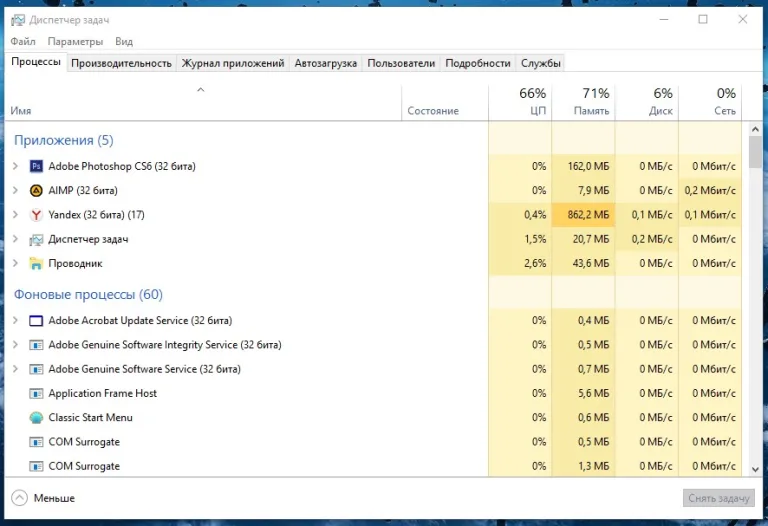
Task: Sort by the Состояние column header
Action: [445, 103]
